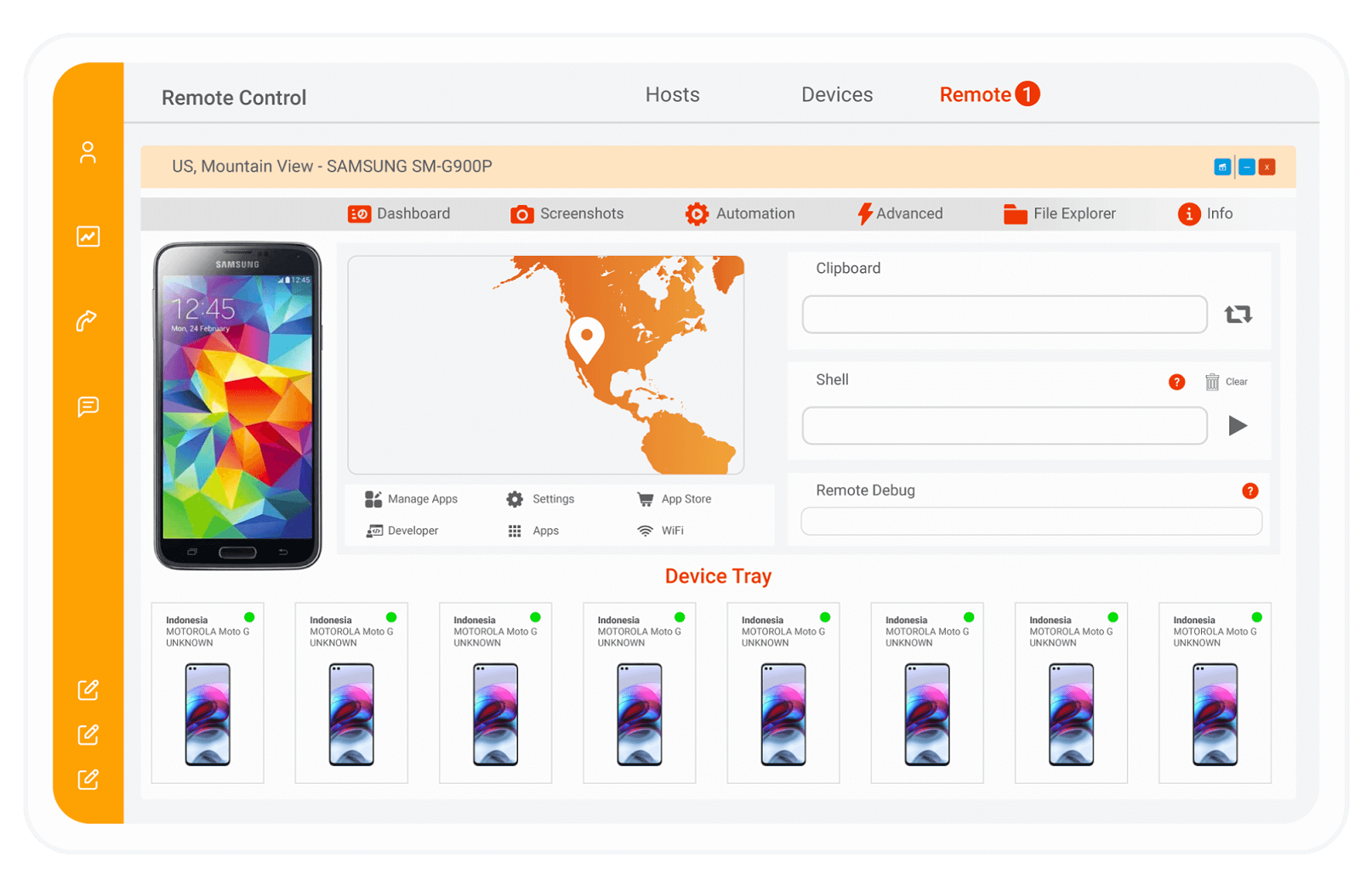Image resolution: width=1372 pixels, height=886 pixels.
Task: Run shell command with play button
Action: (1238, 425)
